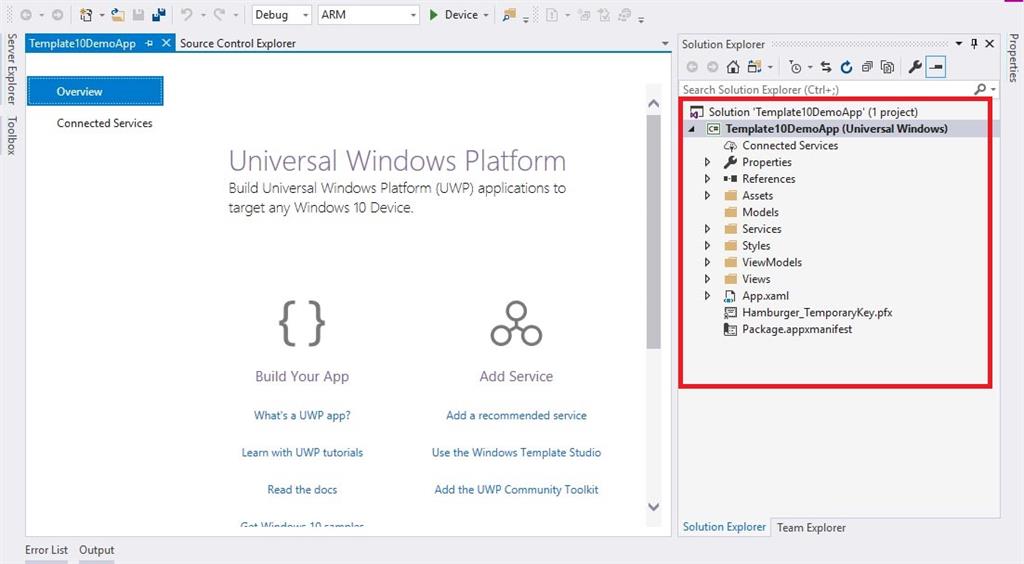Open document tab overflow dropdown arrow

(665, 44)
